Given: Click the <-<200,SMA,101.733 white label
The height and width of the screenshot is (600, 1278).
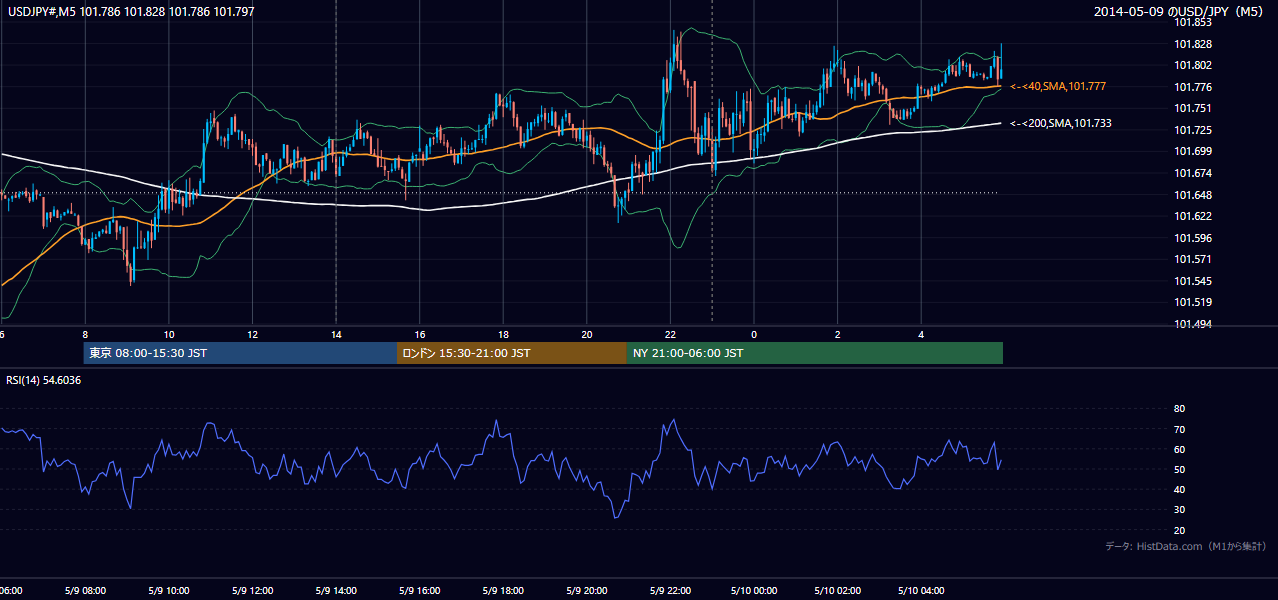Looking at the screenshot, I should pos(1061,123).
